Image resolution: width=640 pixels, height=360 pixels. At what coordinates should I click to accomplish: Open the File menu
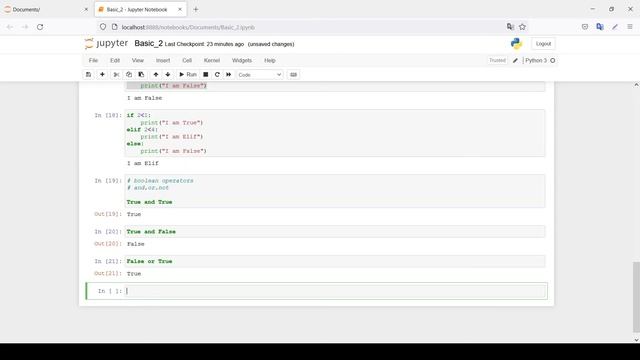[x=93, y=60]
